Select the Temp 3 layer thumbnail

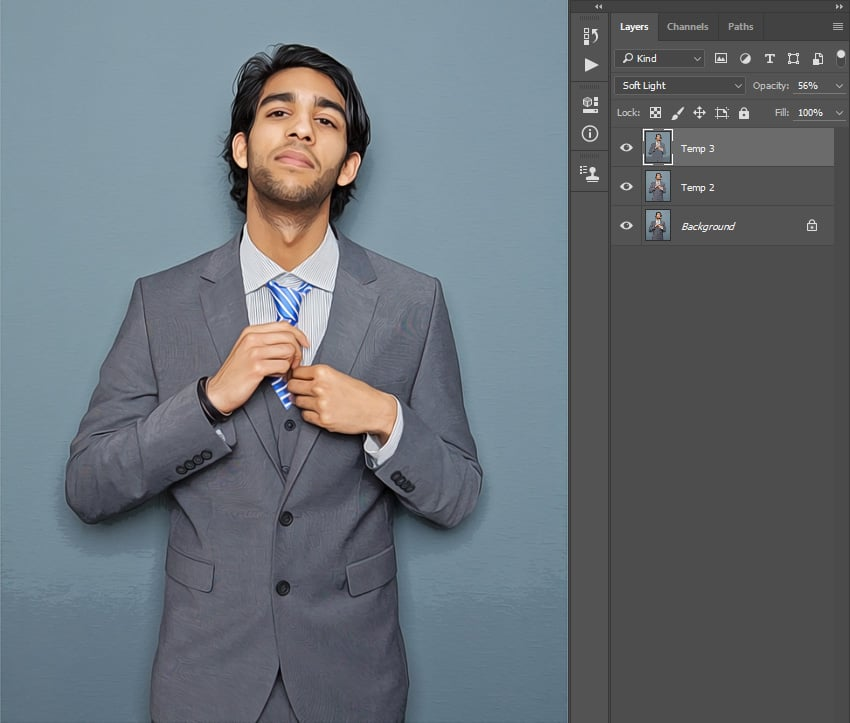pos(658,147)
